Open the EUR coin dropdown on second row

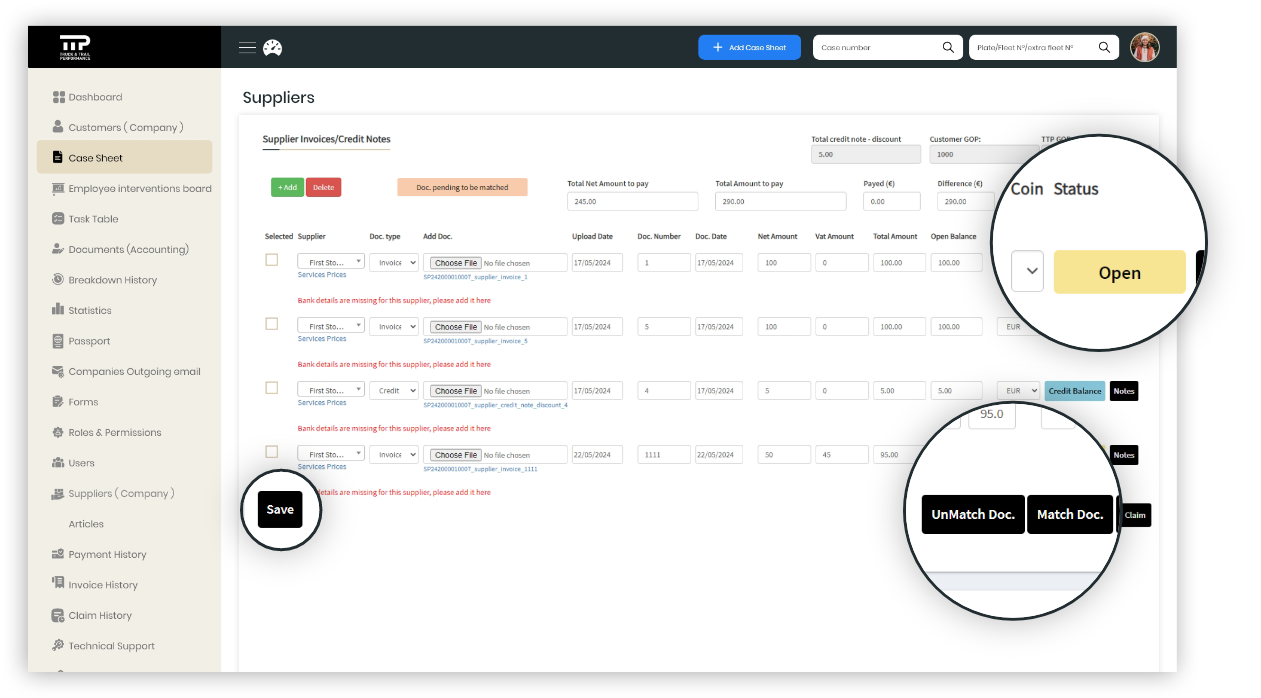click(1018, 326)
